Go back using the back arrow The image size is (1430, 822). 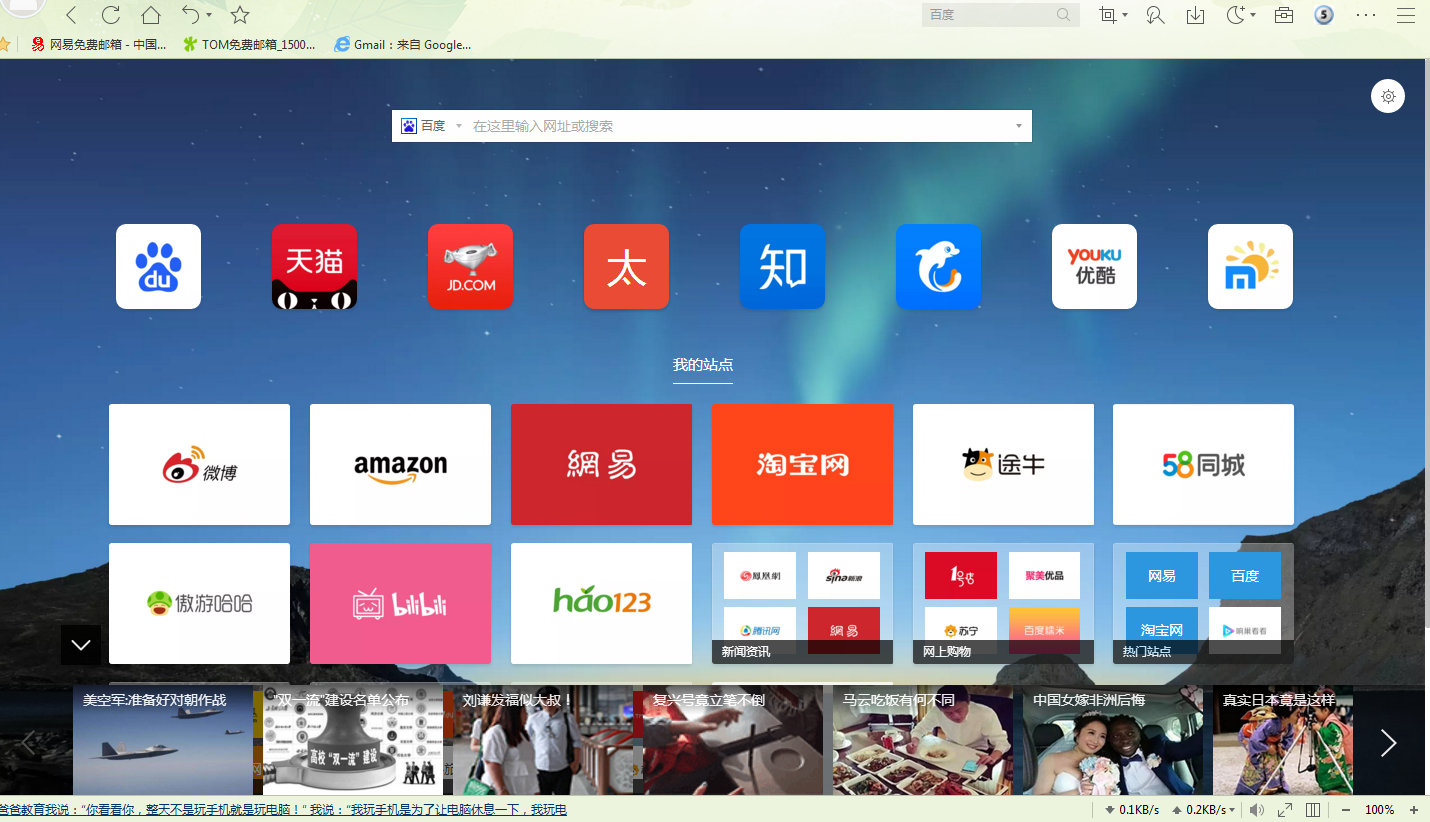pos(71,15)
